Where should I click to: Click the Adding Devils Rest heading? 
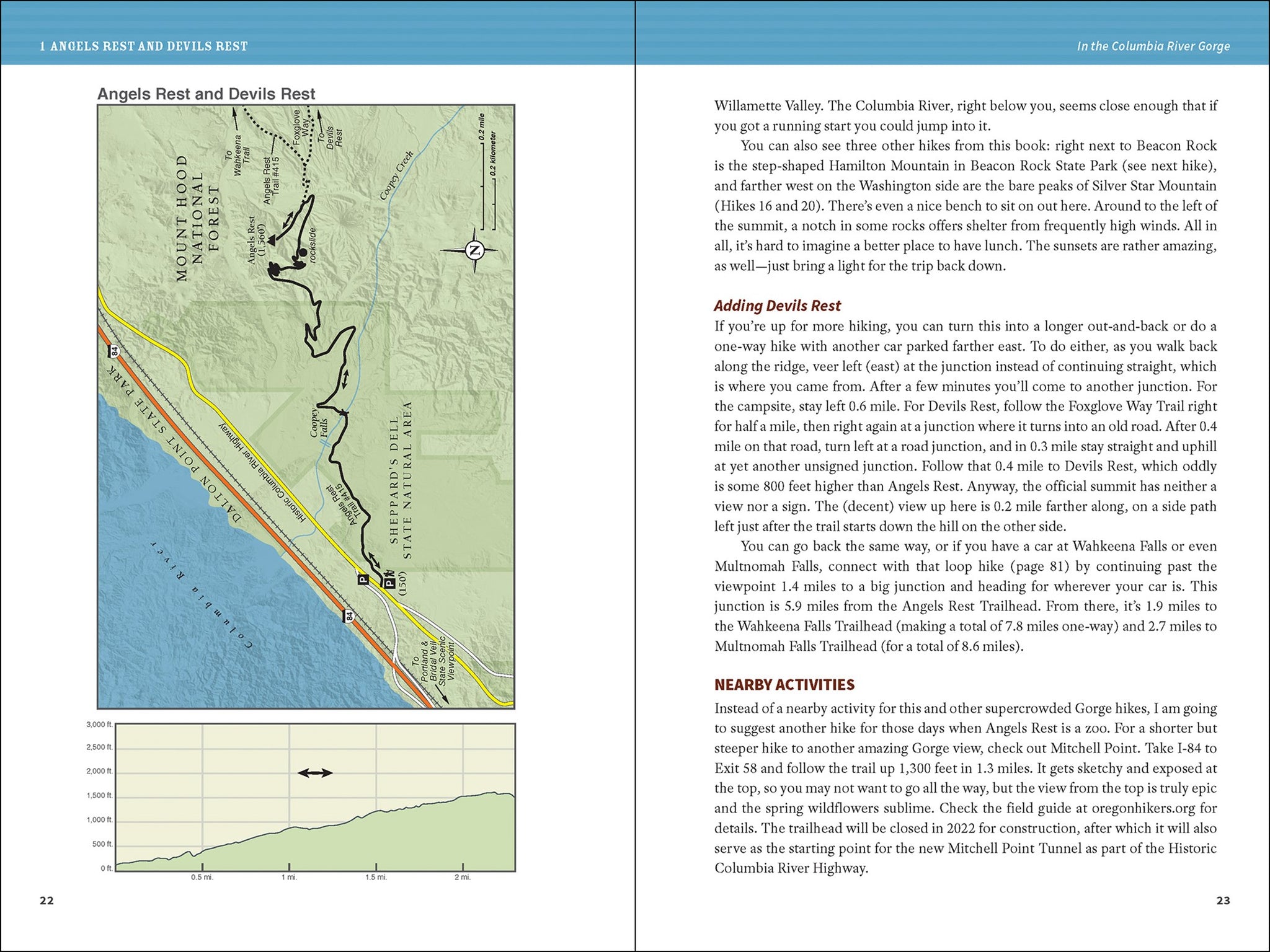[777, 306]
